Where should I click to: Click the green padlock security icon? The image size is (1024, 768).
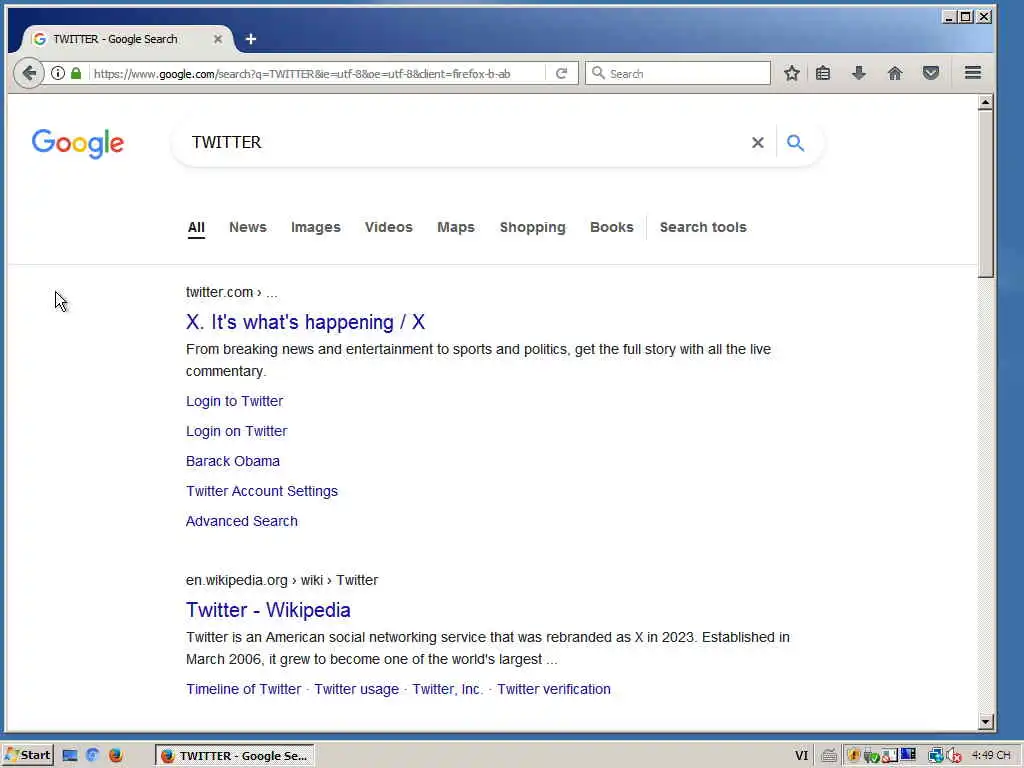pos(76,73)
